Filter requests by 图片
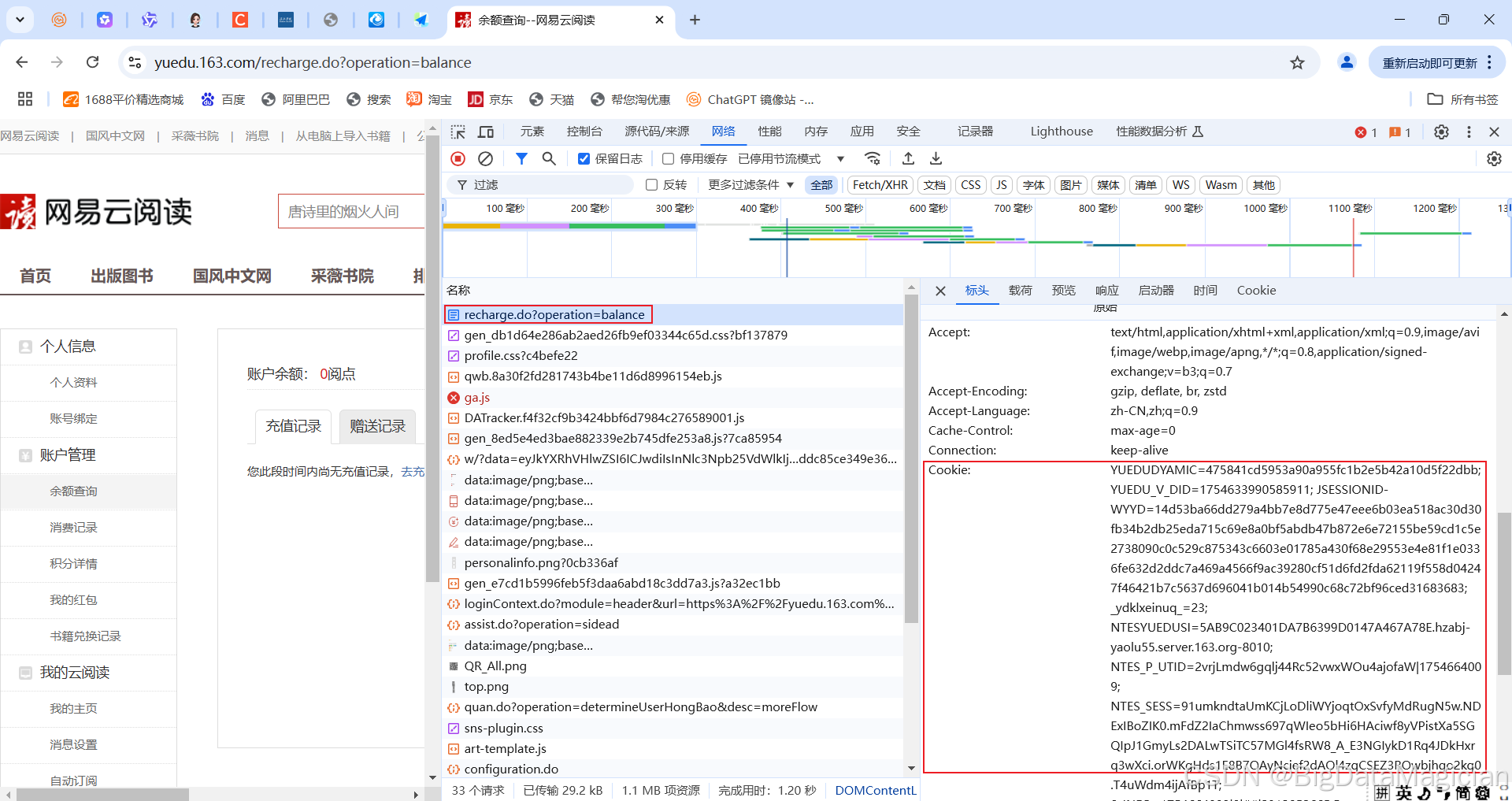The image size is (1512, 801). click(1070, 185)
